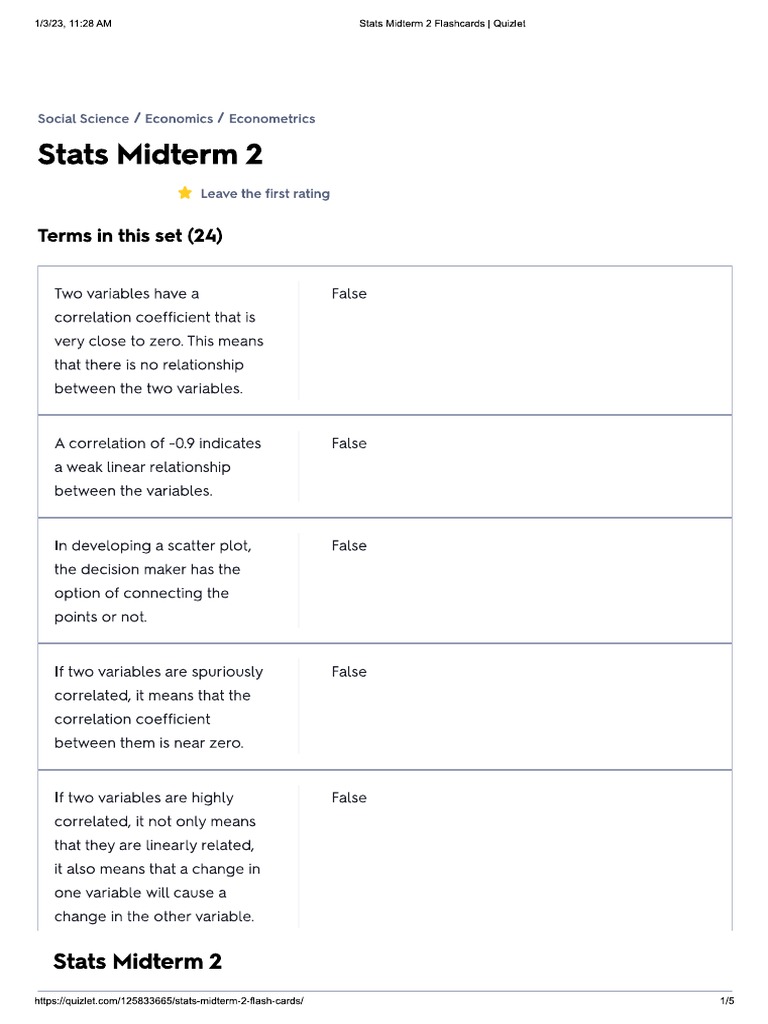Click the 'Leave the first rating' link
Image resolution: width=768 pixels, height=1024 pixels.
pos(265,194)
